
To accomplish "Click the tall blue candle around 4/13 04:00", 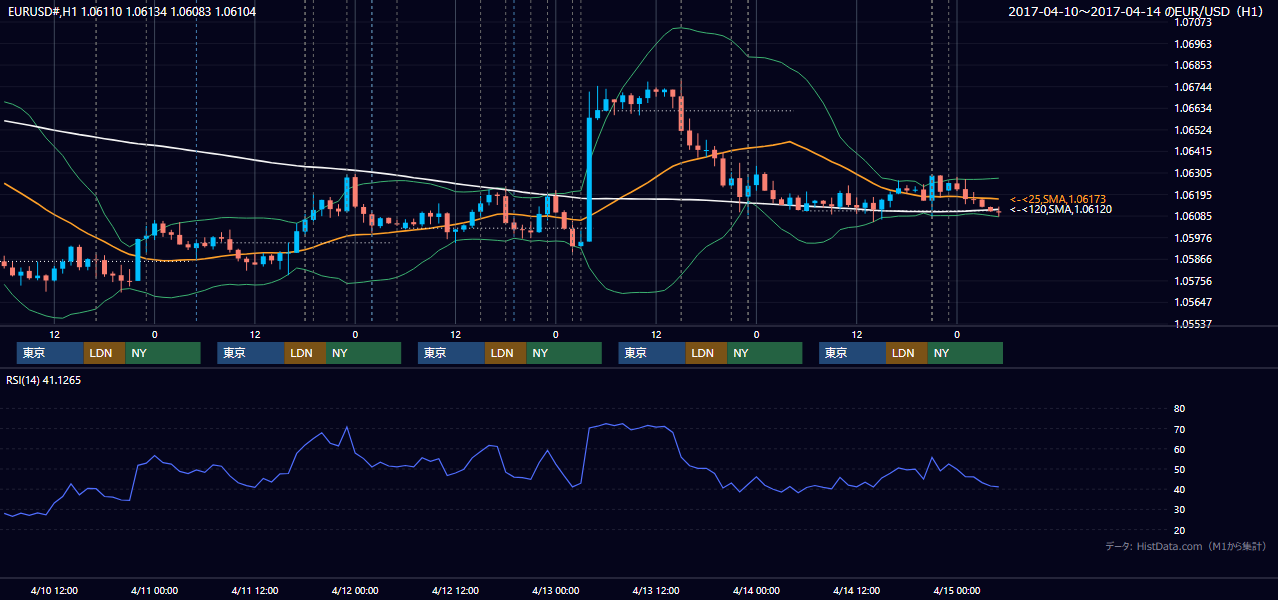I will coord(589,178).
